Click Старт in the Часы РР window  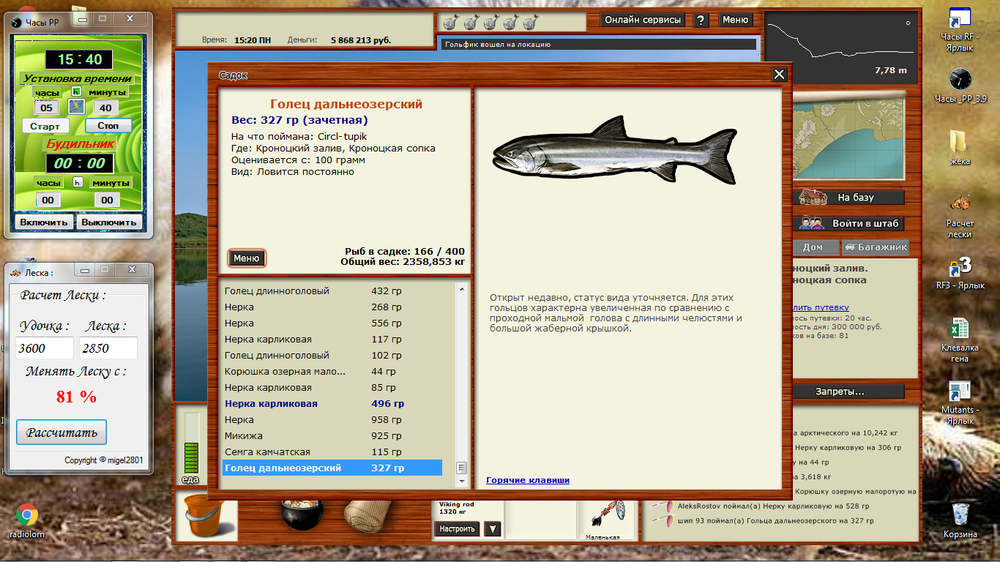[45, 126]
